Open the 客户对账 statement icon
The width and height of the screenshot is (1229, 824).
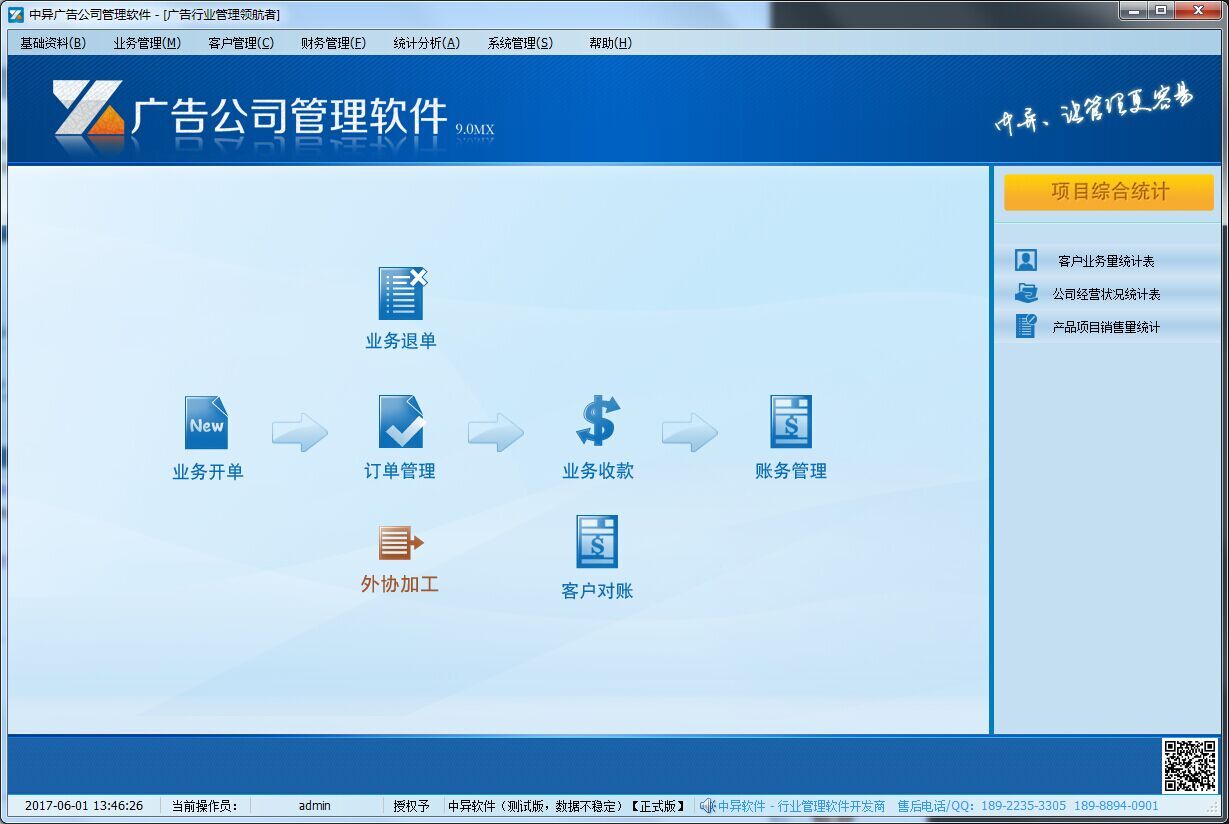tap(597, 542)
